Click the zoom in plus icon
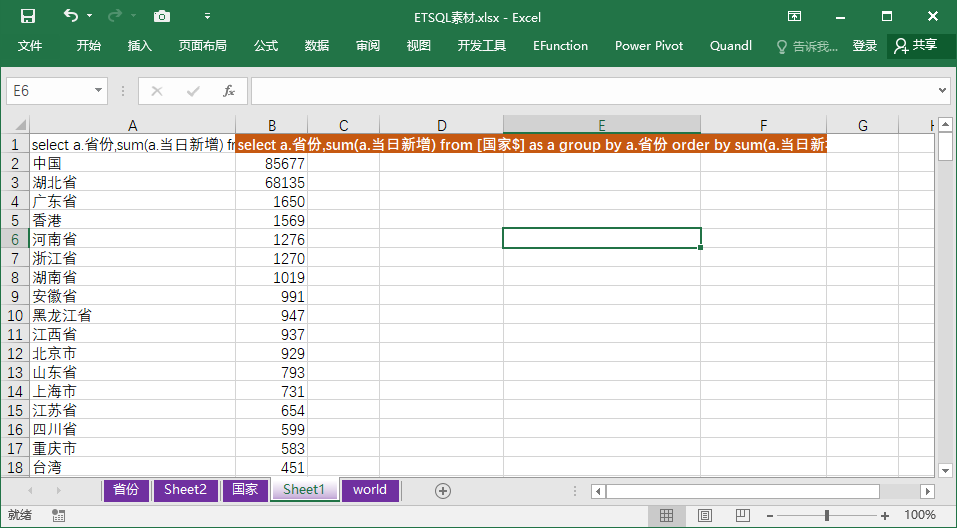Viewport: 957px width, 528px height. click(885, 515)
